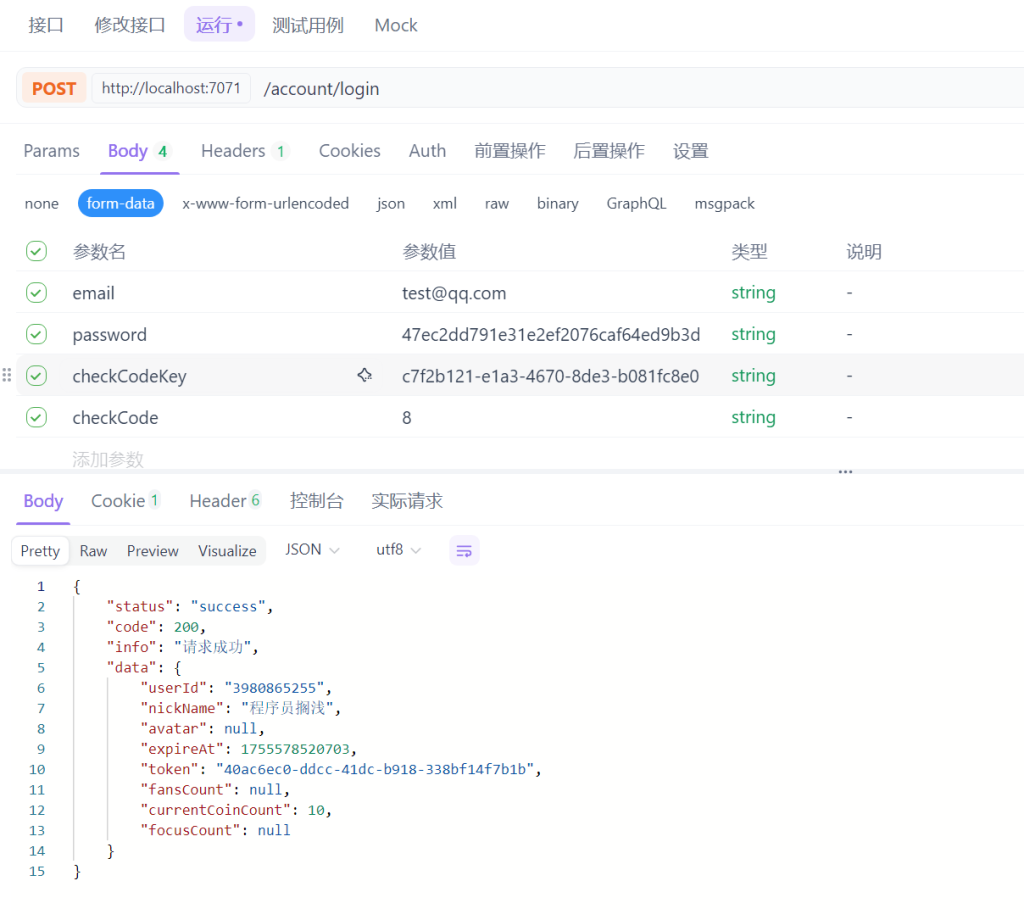
Task: Click the POST method badge
Action: [54, 88]
